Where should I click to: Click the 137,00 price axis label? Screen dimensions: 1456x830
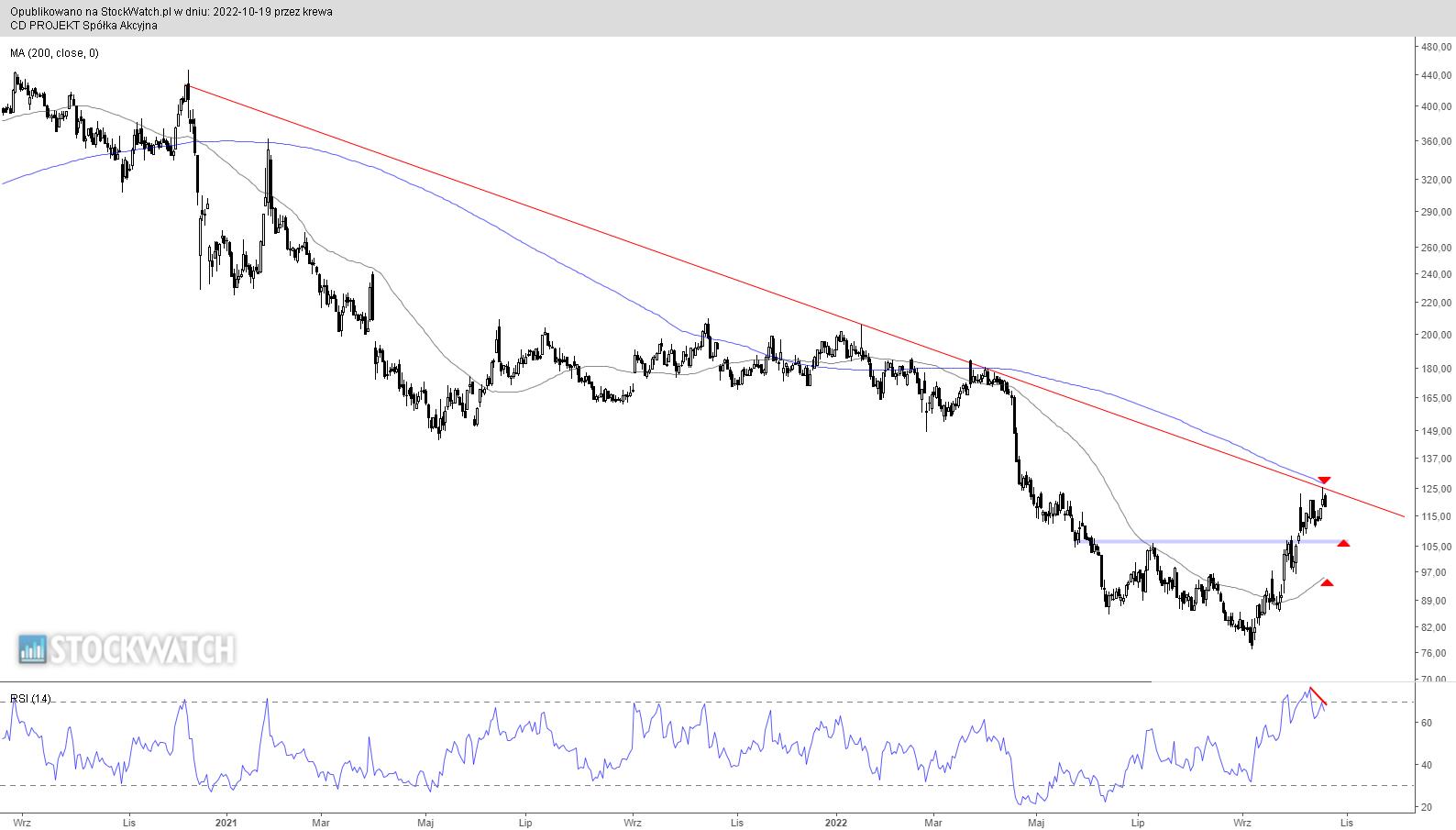(x=1437, y=459)
